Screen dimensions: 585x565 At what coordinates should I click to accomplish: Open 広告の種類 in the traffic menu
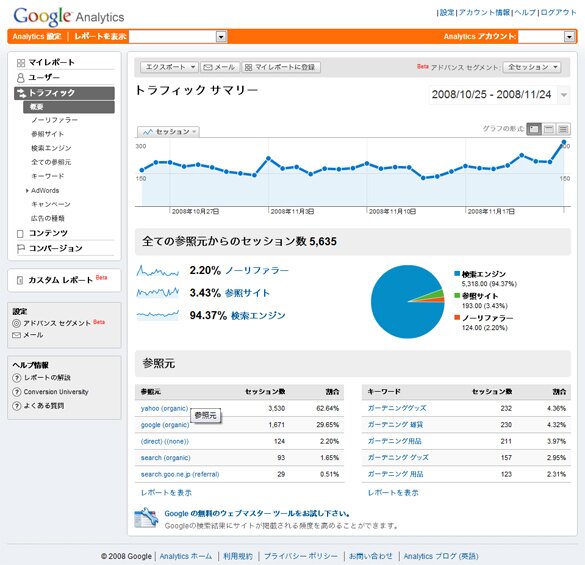tap(47, 218)
